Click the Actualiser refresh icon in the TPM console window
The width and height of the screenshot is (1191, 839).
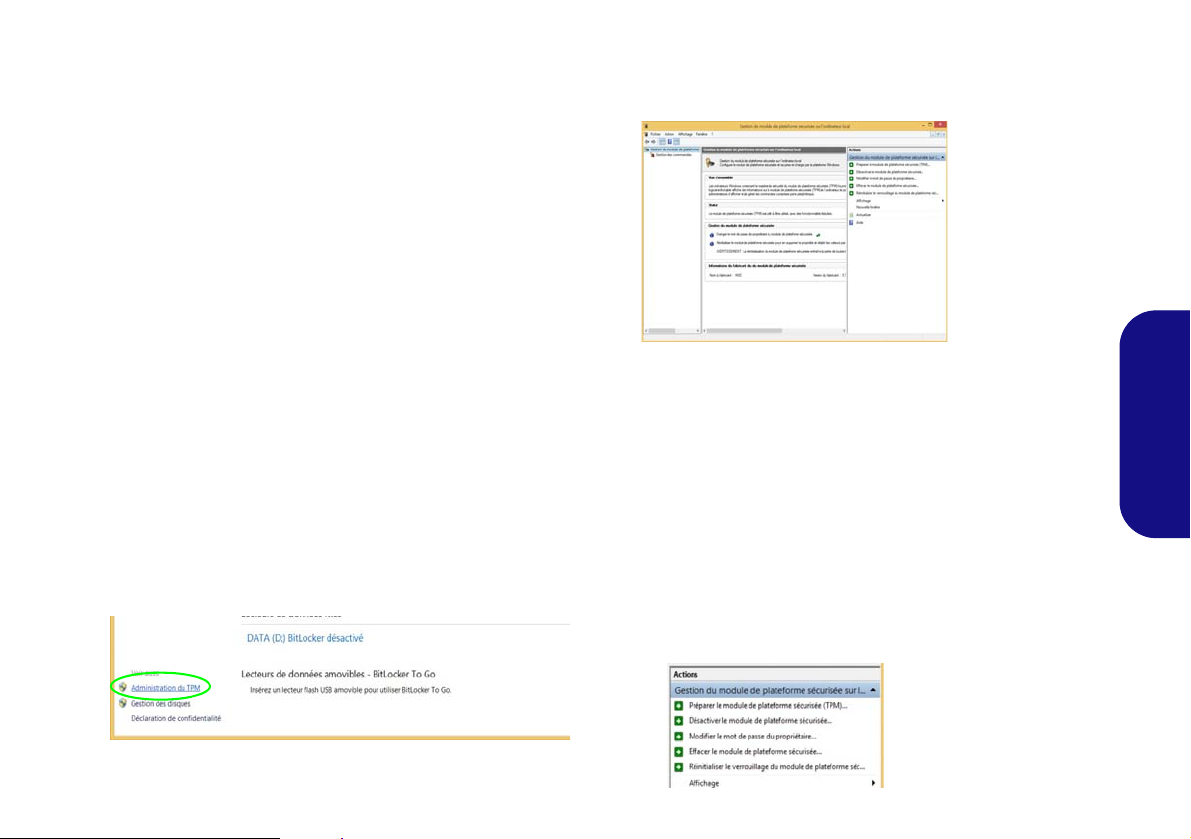coord(851,215)
